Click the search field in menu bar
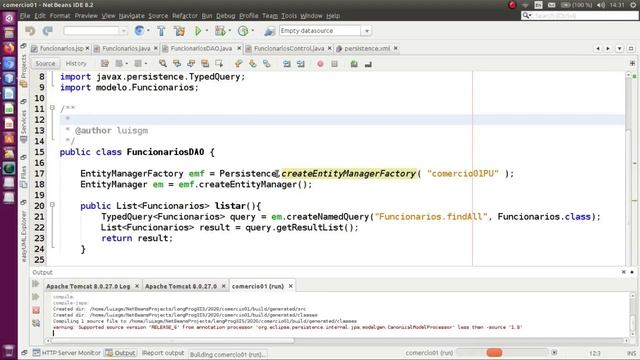Image resolution: width=640 pixels, height=360 pixels. point(580,16)
